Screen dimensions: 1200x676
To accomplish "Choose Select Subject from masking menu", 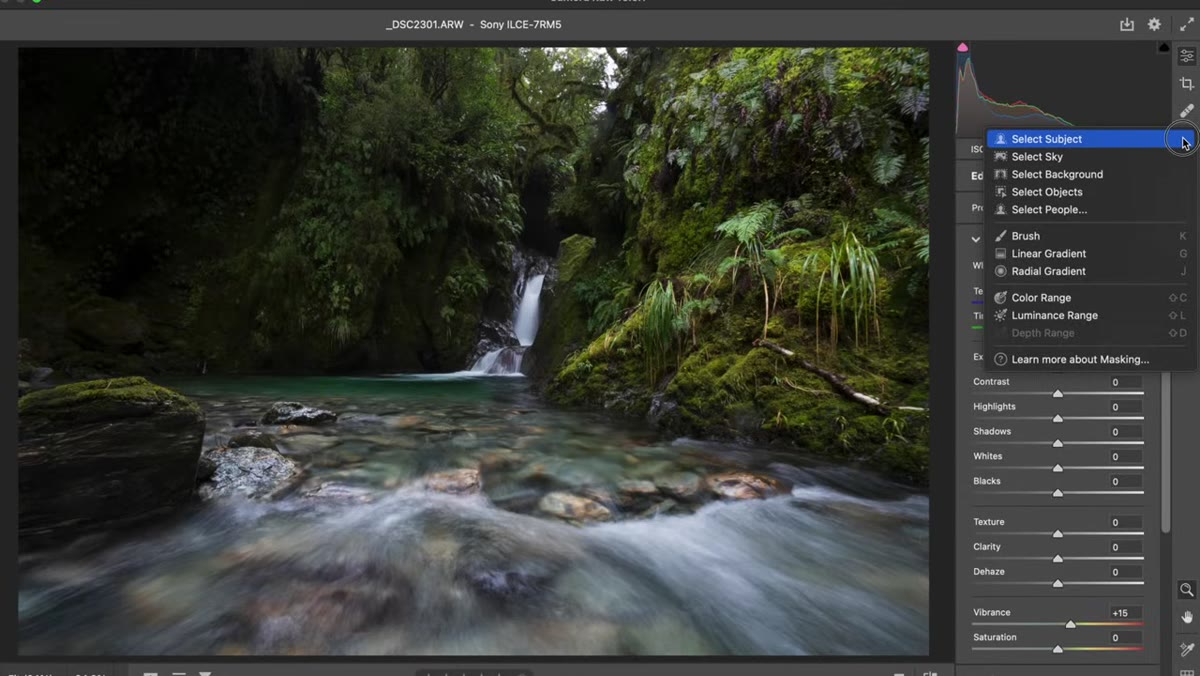I will 1090,139.
